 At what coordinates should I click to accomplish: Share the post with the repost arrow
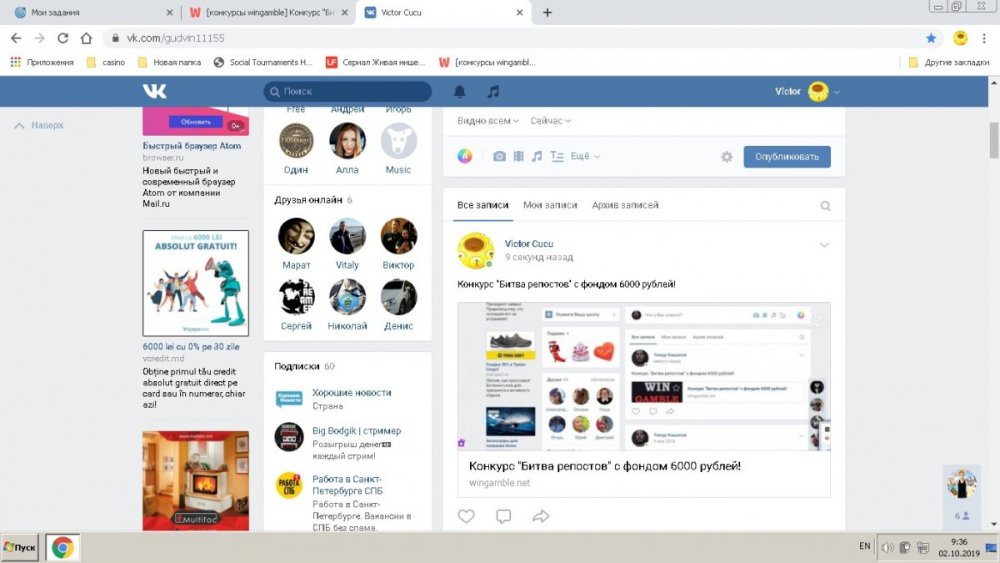[541, 516]
